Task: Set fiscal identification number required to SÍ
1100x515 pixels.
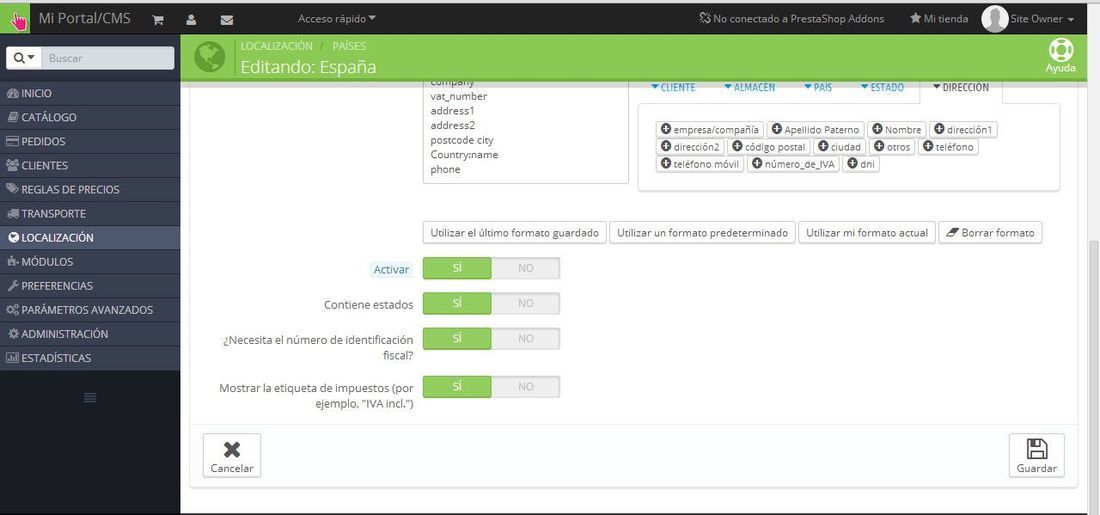Action: click(457, 338)
